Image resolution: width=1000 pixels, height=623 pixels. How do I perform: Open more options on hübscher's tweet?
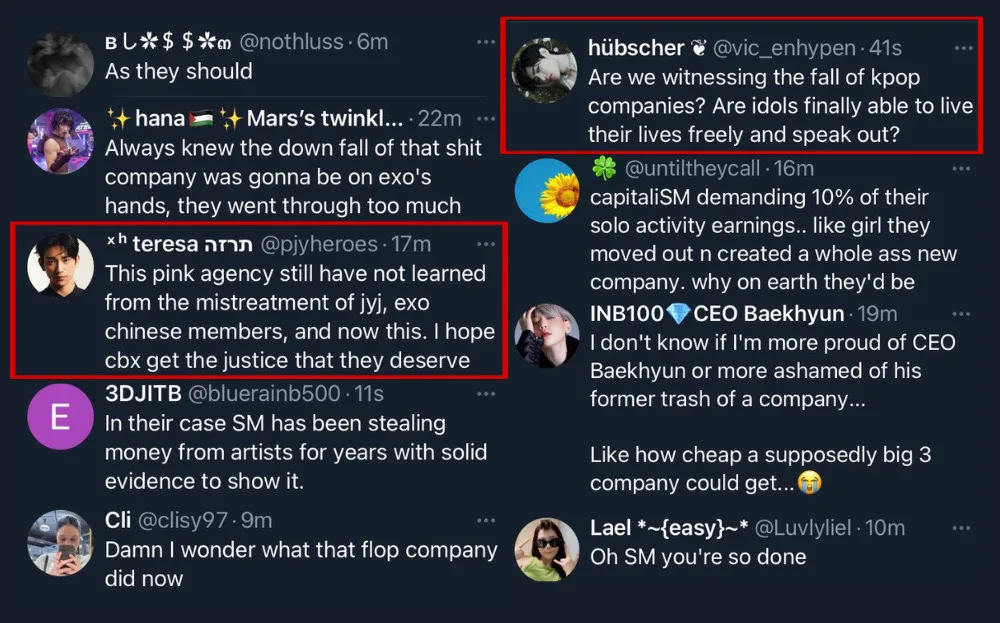963,48
